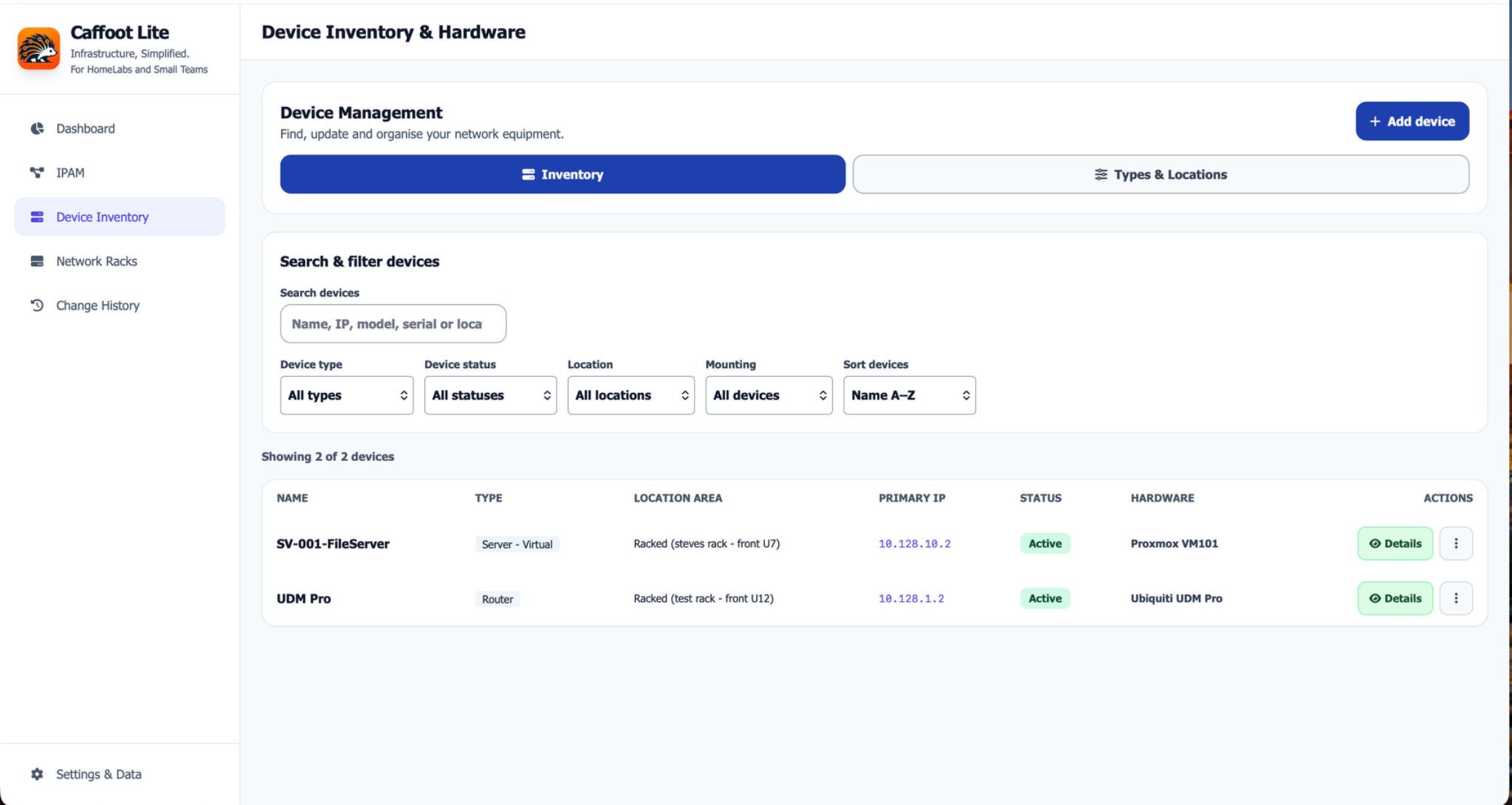Screen dimensions: 1512x805
Task: View Details for SV-001-FileServer
Action: coord(1395,544)
